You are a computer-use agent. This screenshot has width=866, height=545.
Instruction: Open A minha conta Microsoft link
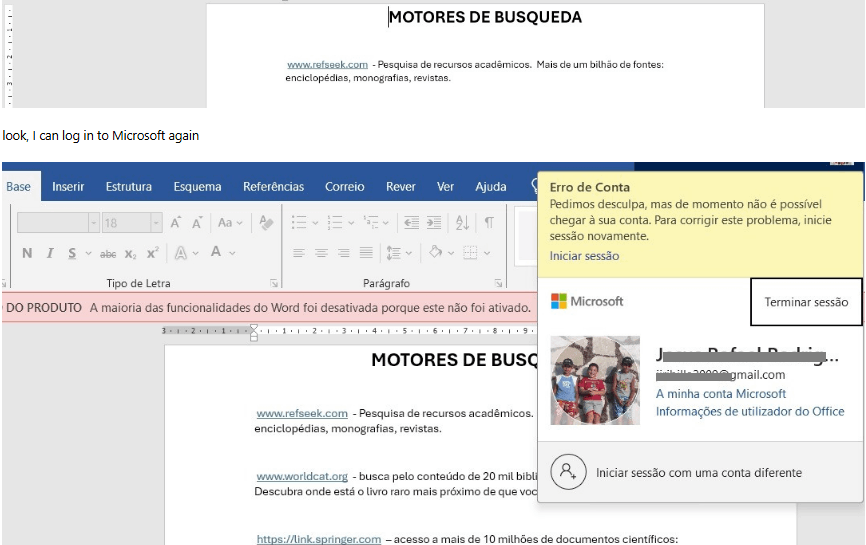coord(721,394)
